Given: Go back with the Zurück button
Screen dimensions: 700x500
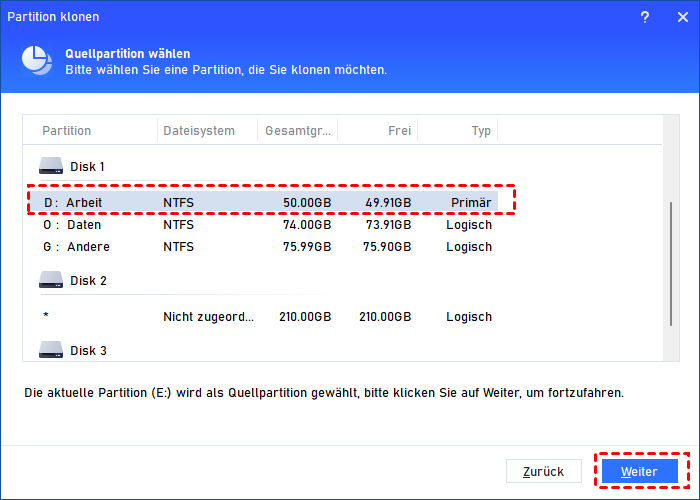Looking at the screenshot, I should point(544,471).
